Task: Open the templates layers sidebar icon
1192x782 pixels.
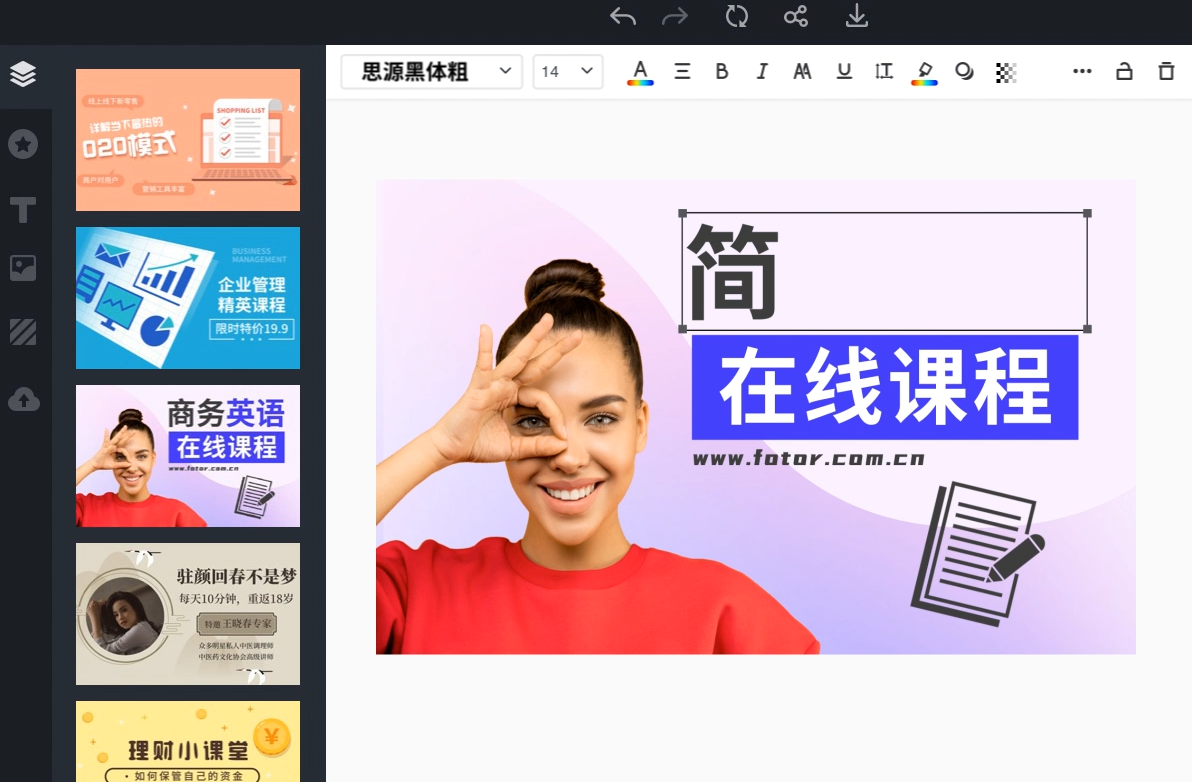Action: click(23, 74)
